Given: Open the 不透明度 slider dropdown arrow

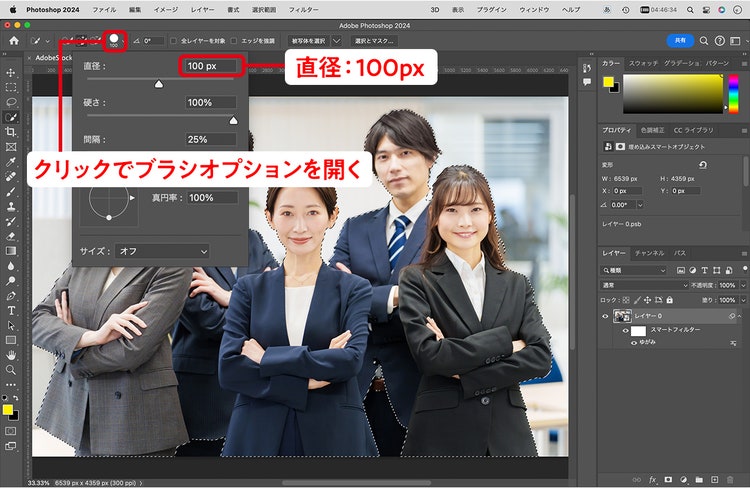Looking at the screenshot, I should tap(743, 285).
